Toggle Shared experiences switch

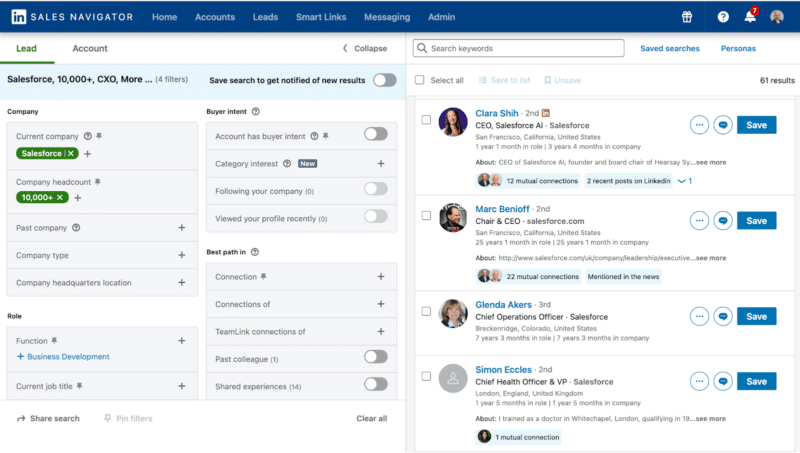pos(376,384)
